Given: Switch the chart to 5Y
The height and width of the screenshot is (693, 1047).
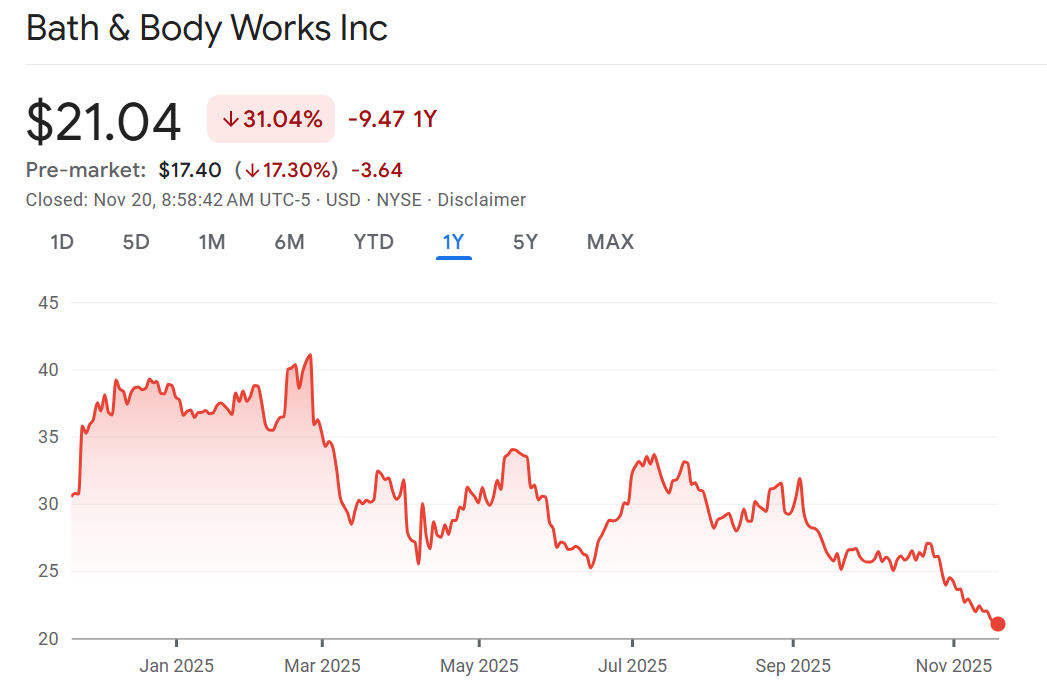Looking at the screenshot, I should [x=525, y=242].
